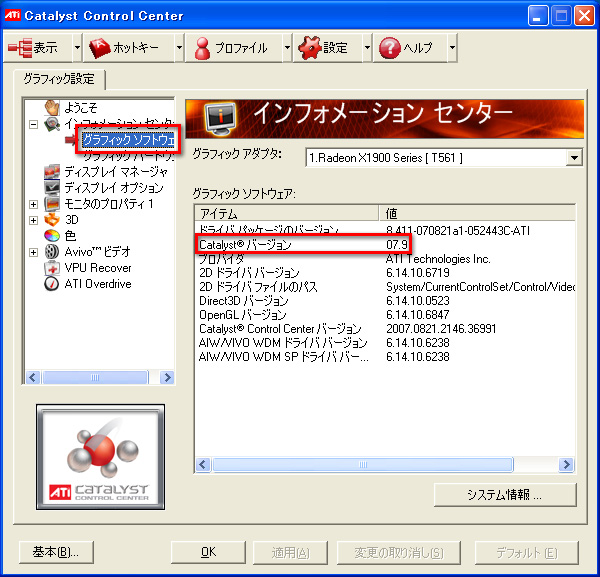Click Catalyst Control Center バージョン row
The height and width of the screenshot is (577, 600).
point(385,329)
